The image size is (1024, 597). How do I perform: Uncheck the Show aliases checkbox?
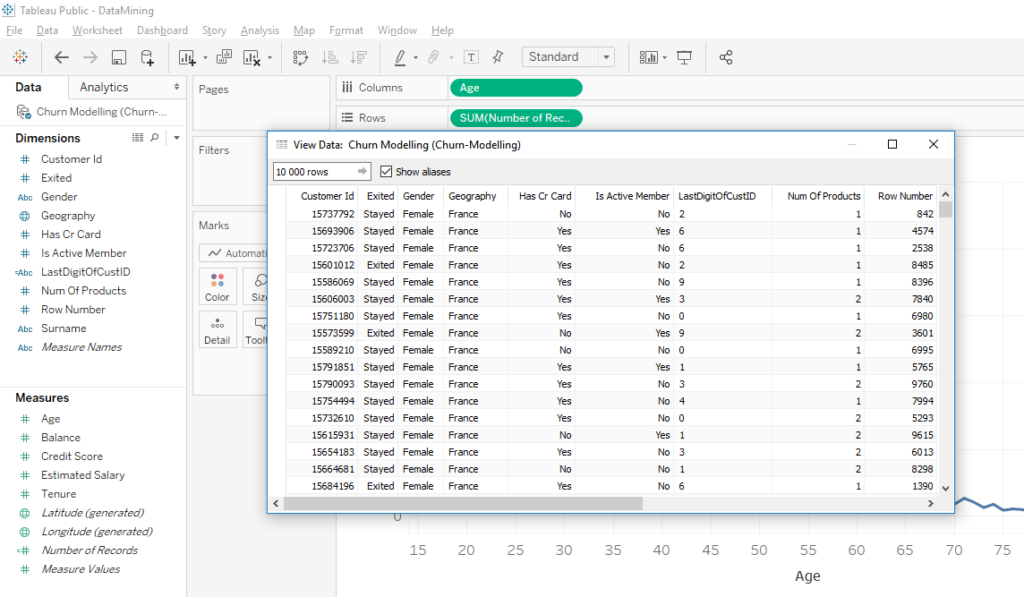tap(388, 171)
